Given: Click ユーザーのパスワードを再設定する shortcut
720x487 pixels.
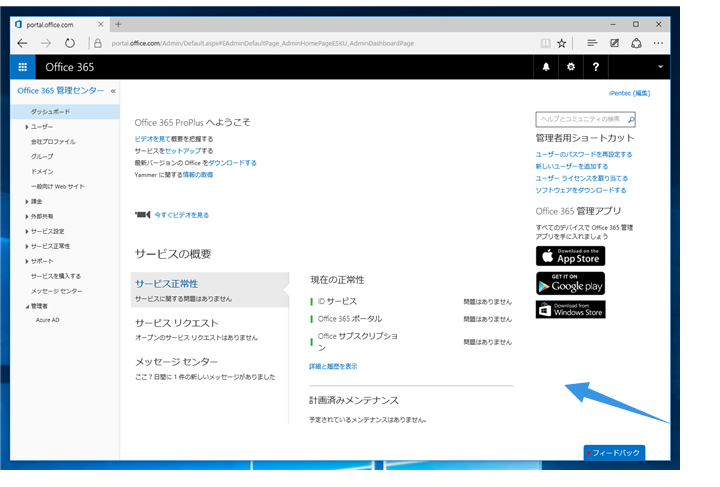Looking at the screenshot, I should pos(584,155).
